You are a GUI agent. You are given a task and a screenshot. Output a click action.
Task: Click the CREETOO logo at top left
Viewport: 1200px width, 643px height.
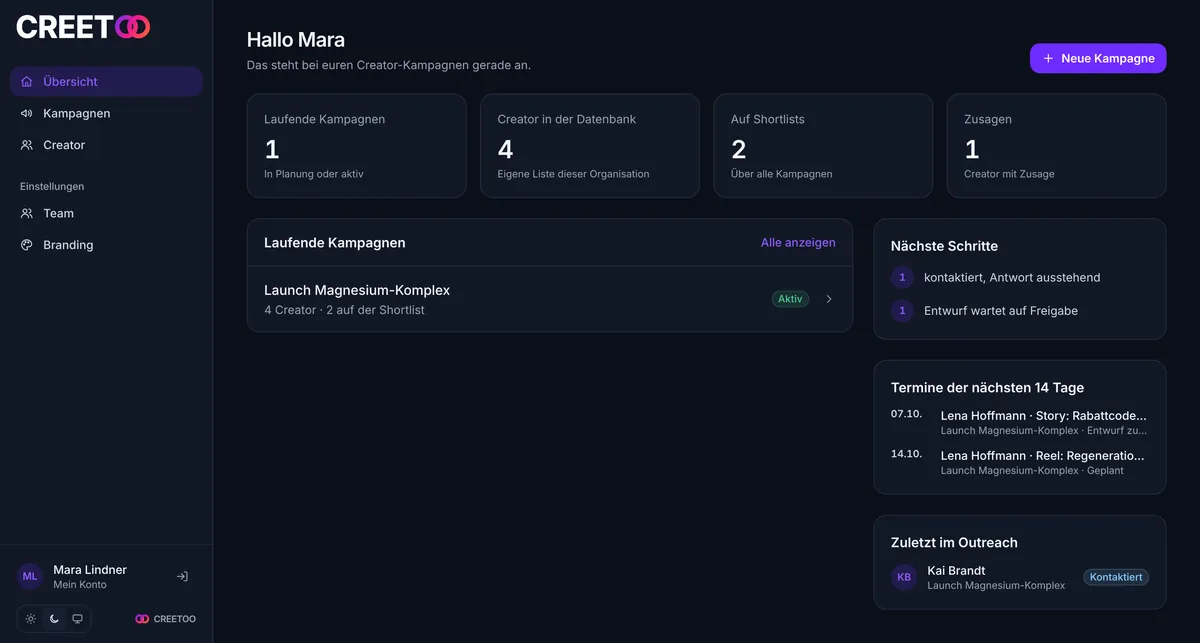83,27
